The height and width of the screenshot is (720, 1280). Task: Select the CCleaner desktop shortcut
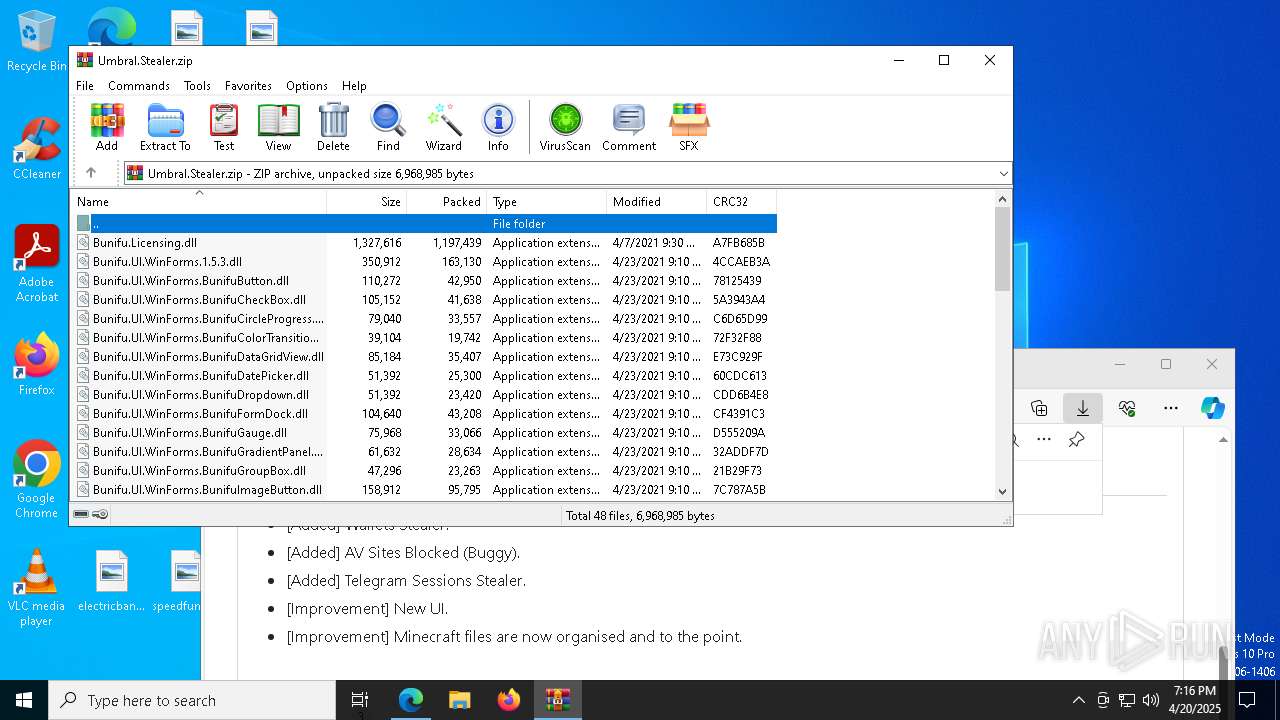[36, 149]
